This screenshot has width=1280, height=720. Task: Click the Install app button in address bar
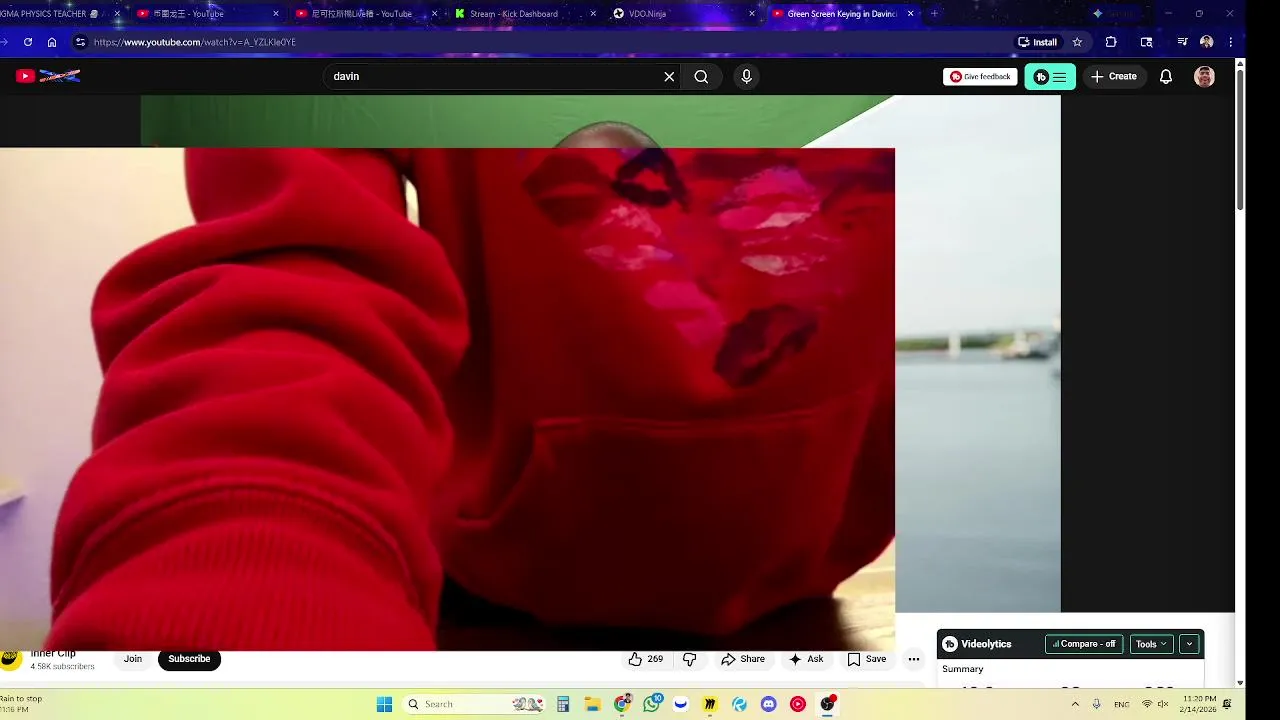click(1037, 42)
